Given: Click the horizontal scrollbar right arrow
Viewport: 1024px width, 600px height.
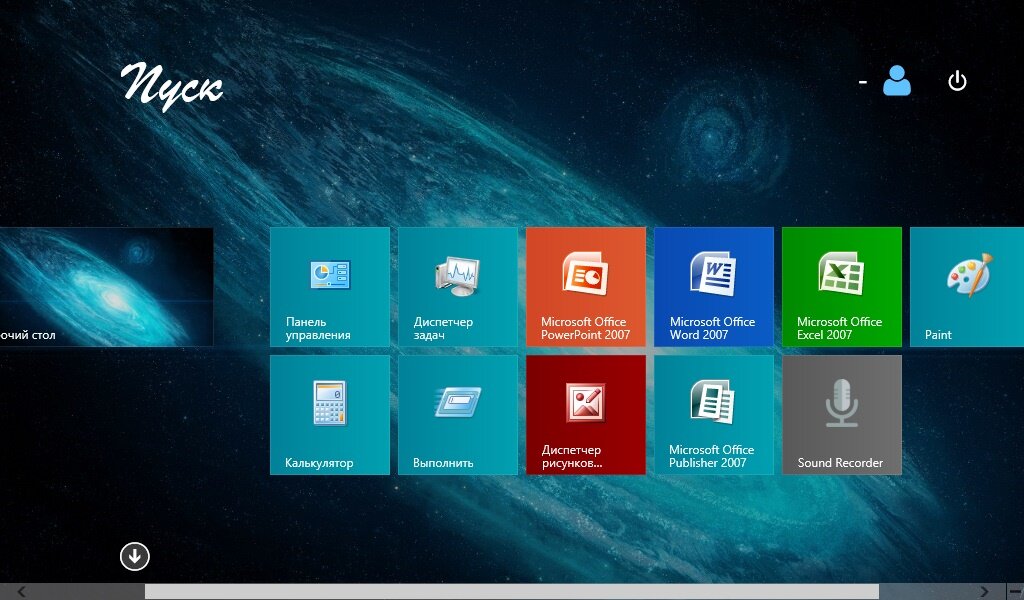Looking at the screenshot, I should [984, 592].
